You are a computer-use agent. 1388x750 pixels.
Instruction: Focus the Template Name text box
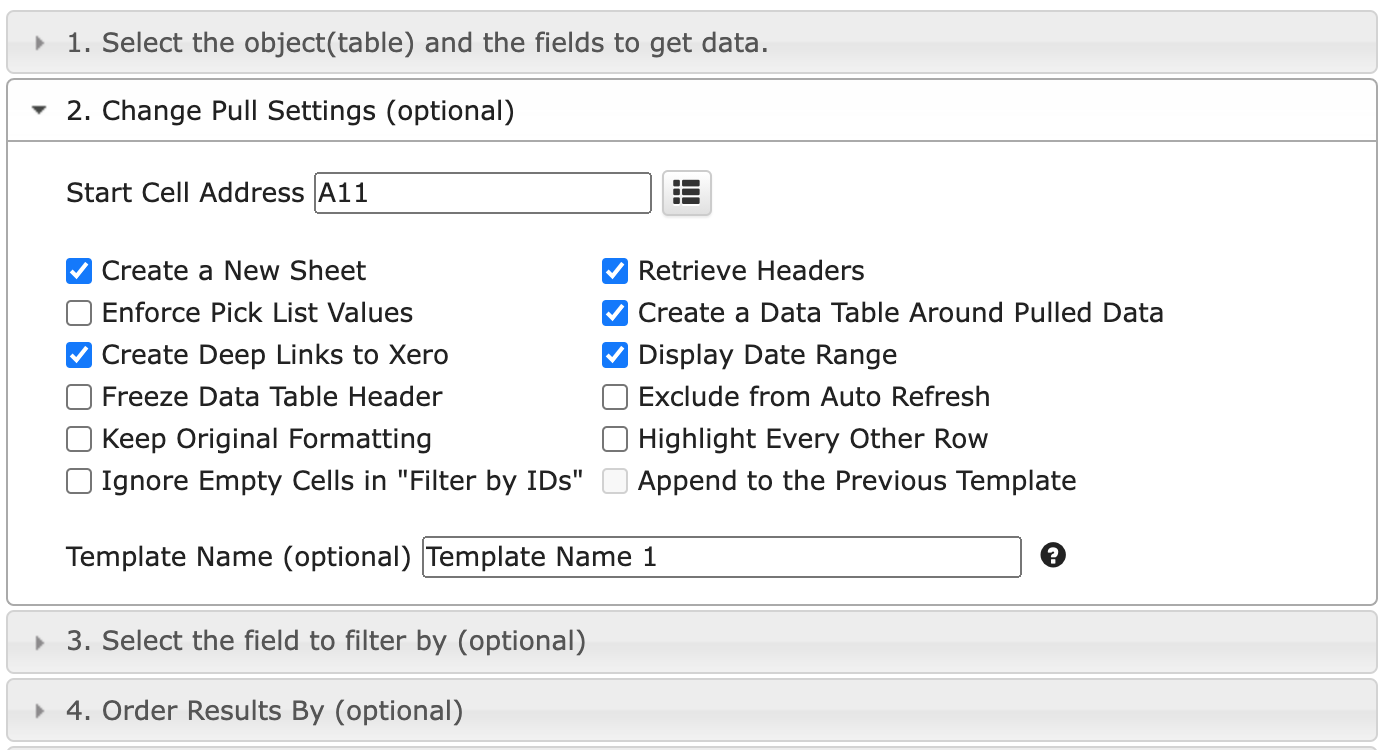[721, 557]
